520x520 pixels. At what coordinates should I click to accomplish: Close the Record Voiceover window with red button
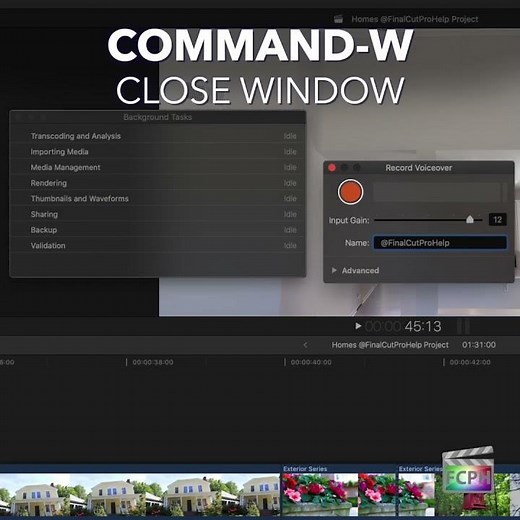click(x=332, y=168)
